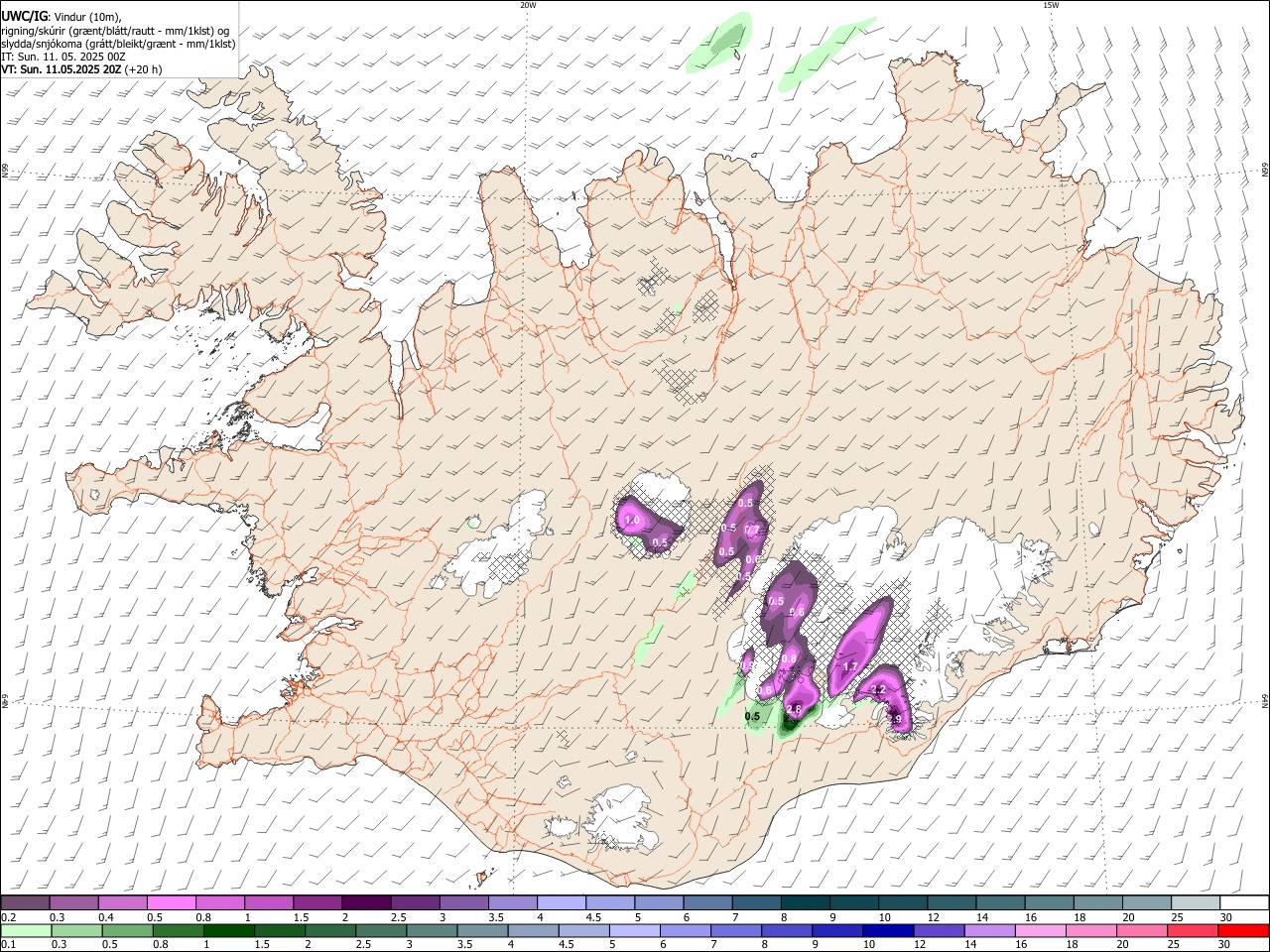Viewport: 1270px width, 952px height.
Task: Select upper legend row bright pink swatch labelled 0.5
Action: pos(171,902)
